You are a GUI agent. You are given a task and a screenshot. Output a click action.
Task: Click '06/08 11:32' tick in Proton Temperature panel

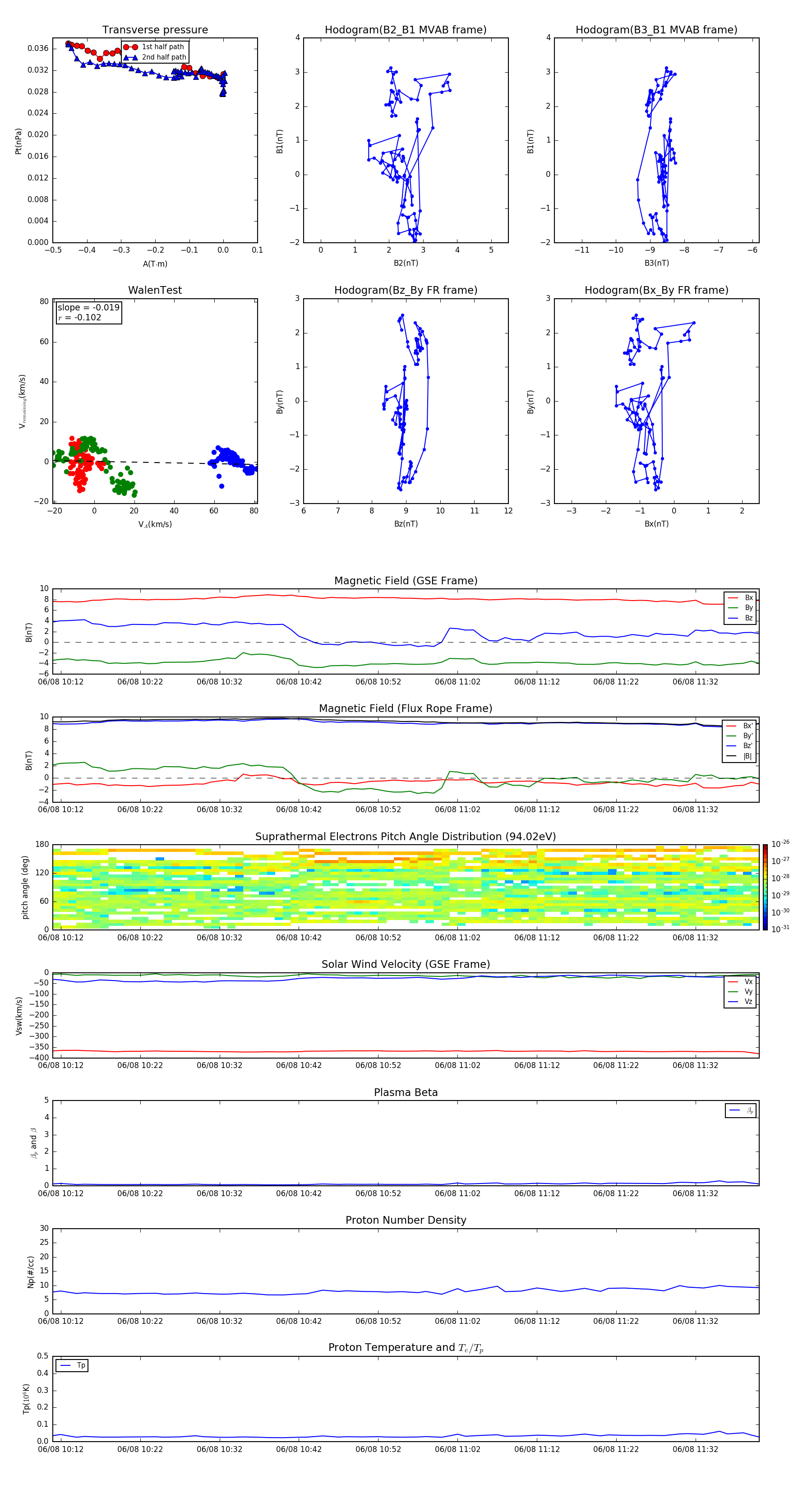pyautogui.click(x=695, y=1450)
